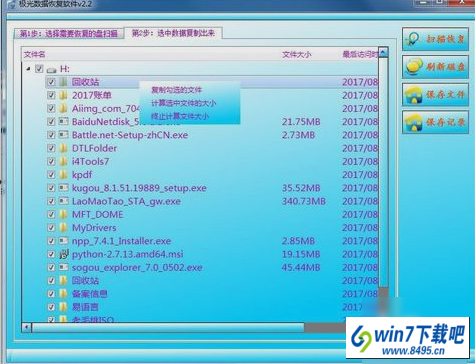This screenshot has height=364, width=475.
Task: Select the kugou_8.1.51.19889_setup.exe file name
Action: (x=139, y=188)
